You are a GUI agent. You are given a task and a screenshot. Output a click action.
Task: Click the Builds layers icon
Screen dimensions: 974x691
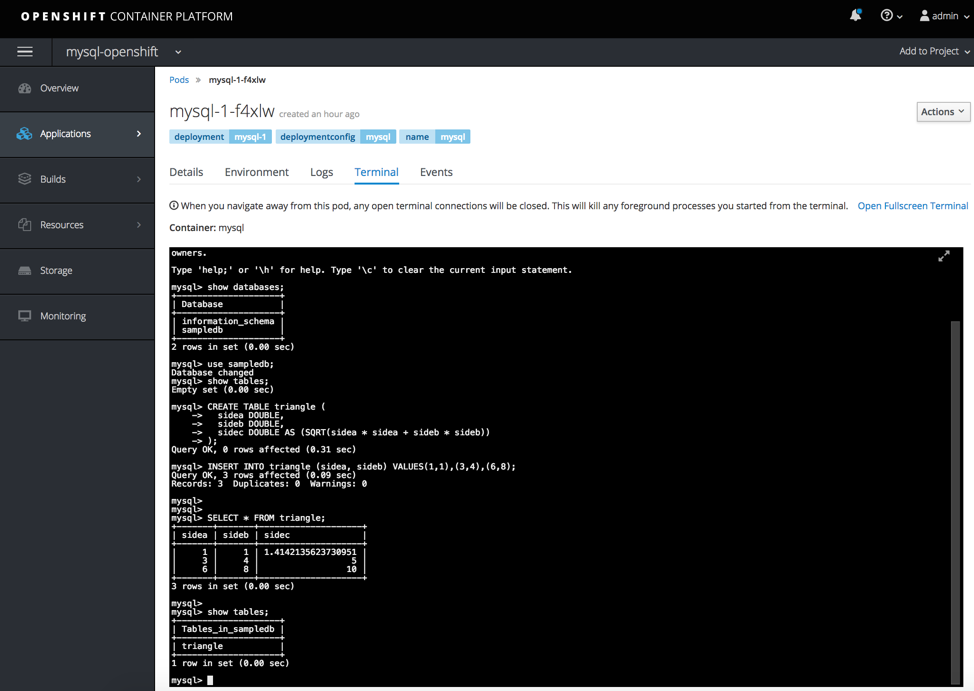click(25, 179)
